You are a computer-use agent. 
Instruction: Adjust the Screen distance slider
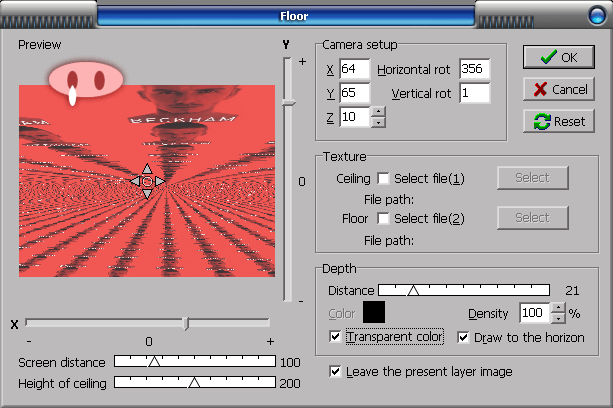coord(195,361)
